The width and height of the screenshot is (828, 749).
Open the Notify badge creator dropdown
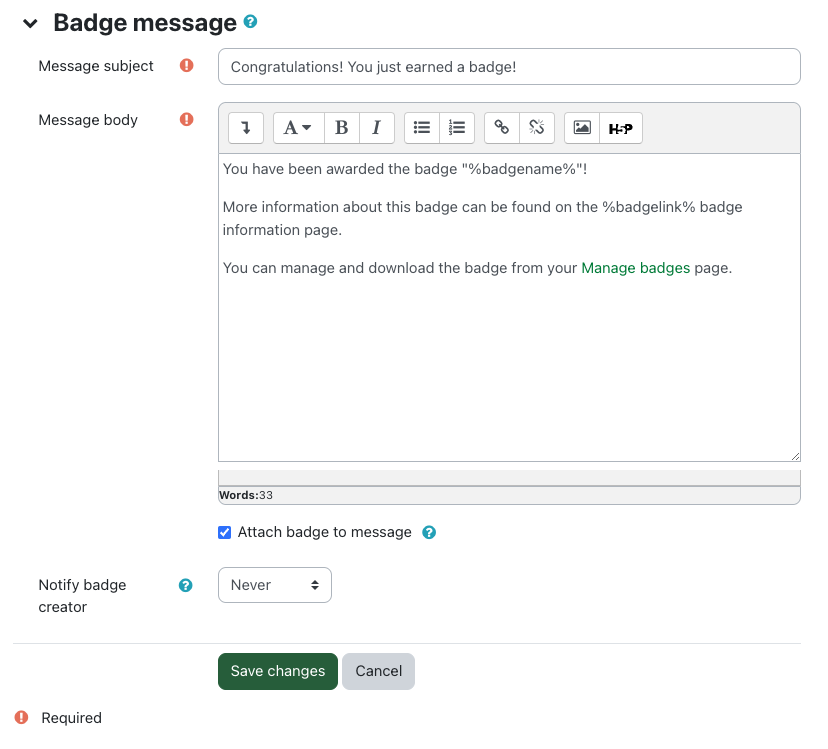[x=274, y=585]
